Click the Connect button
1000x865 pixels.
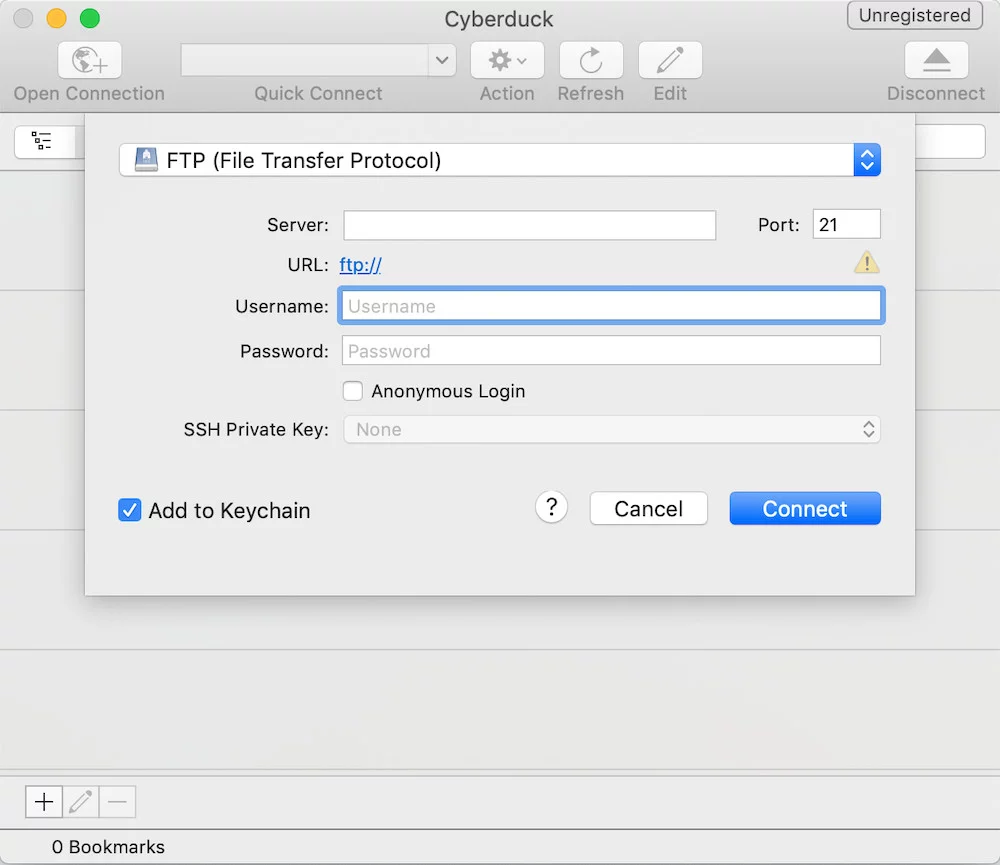tap(805, 508)
